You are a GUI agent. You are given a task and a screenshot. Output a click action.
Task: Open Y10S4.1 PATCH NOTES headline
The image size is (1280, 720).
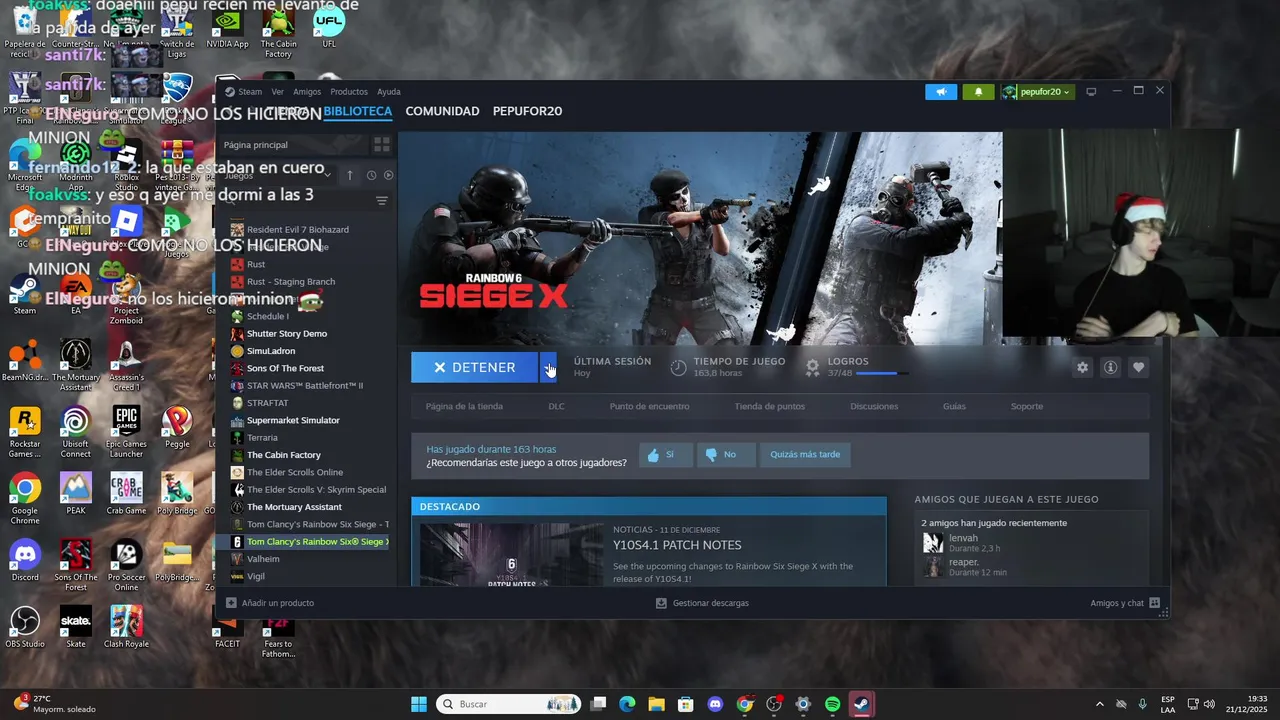[x=677, y=545]
